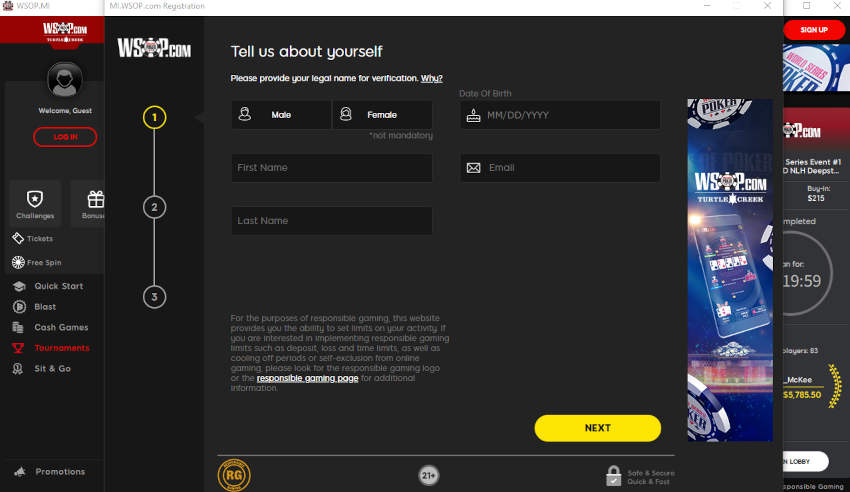Click the 21+ age badge

pyautogui.click(x=428, y=476)
